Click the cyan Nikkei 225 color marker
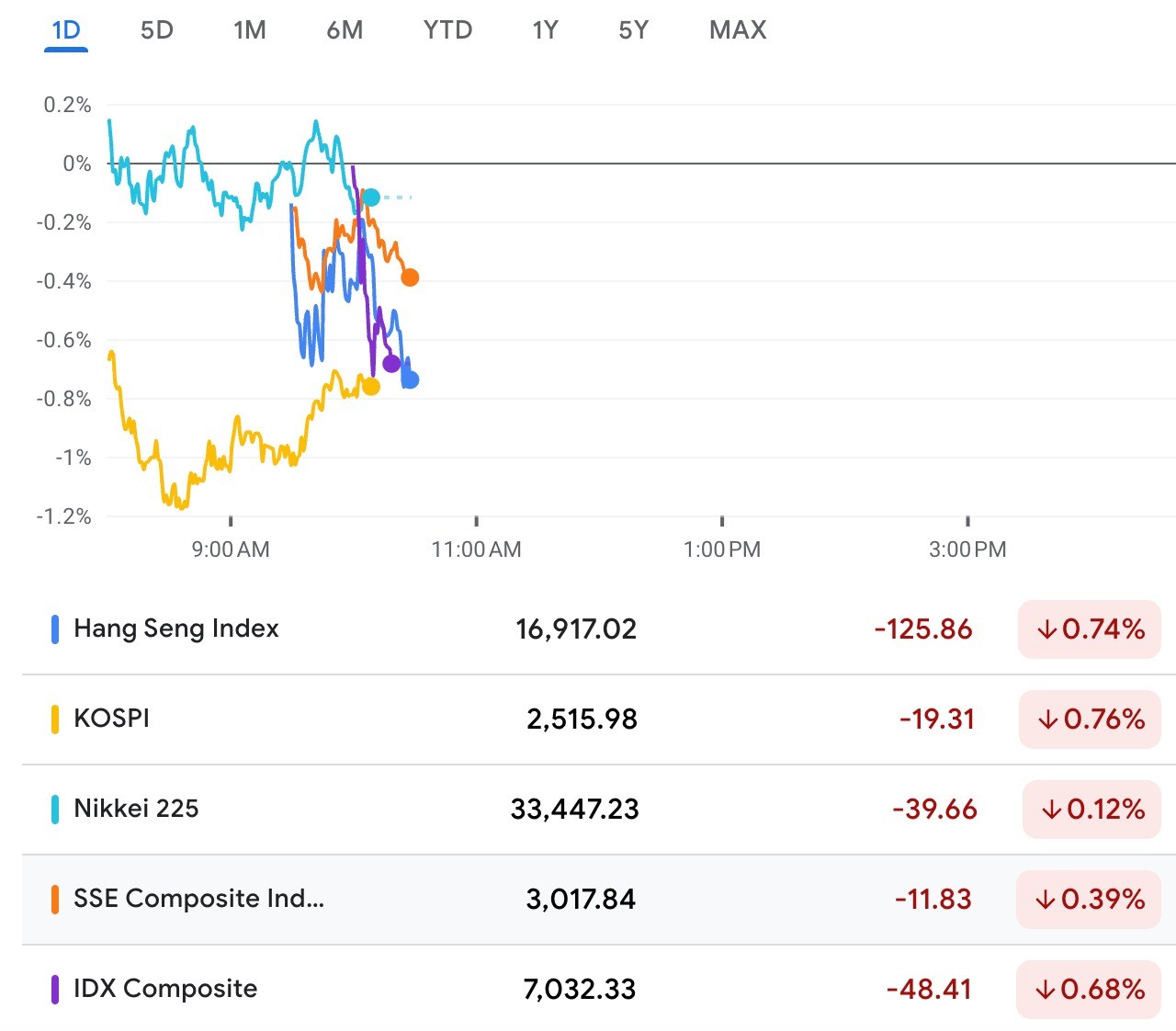The height and width of the screenshot is (1031, 1176). tap(55, 810)
